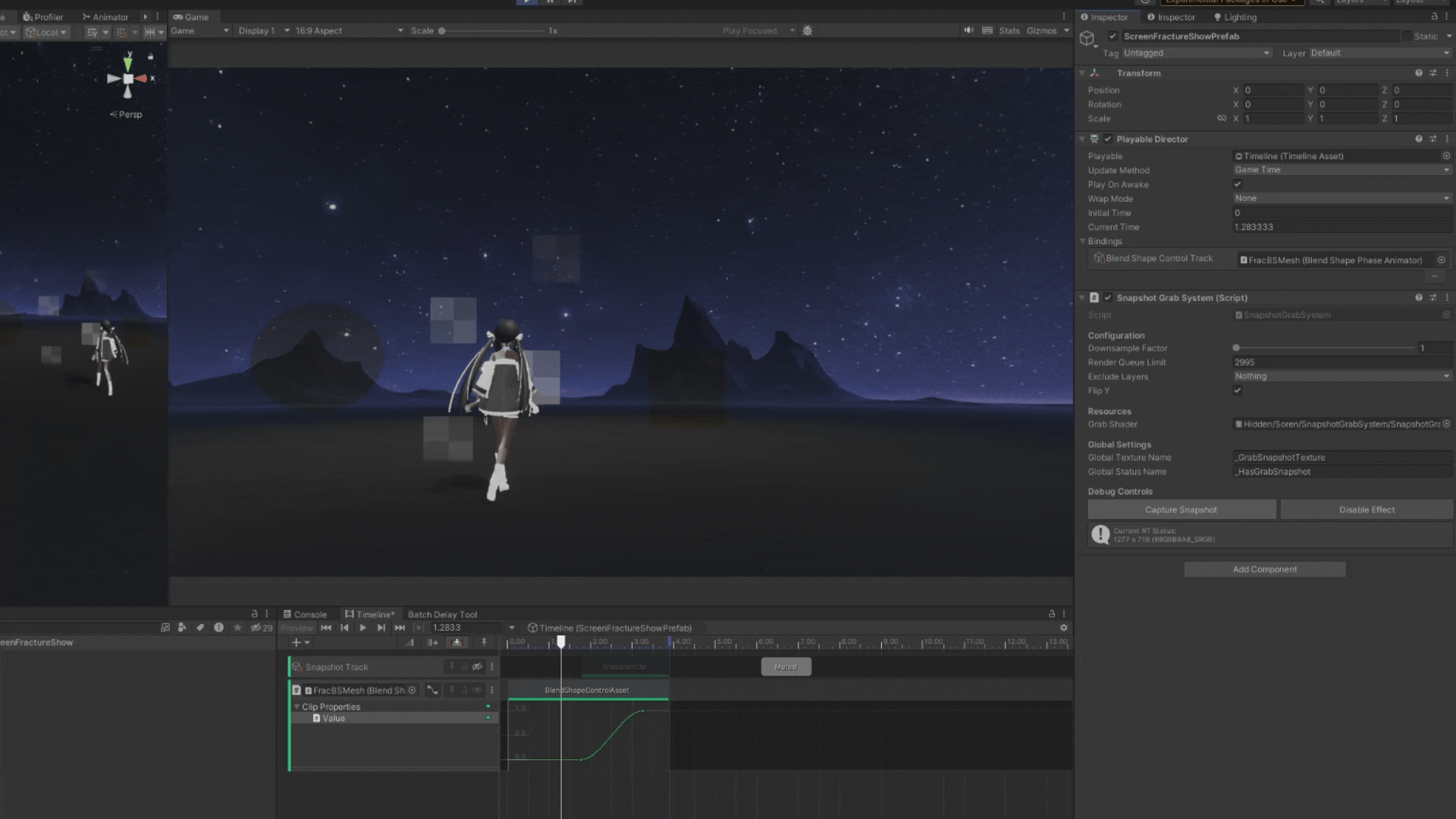Open the Wrap Mode dropdown
This screenshot has height=819, width=1456.
pyautogui.click(x=1342, y=199)
